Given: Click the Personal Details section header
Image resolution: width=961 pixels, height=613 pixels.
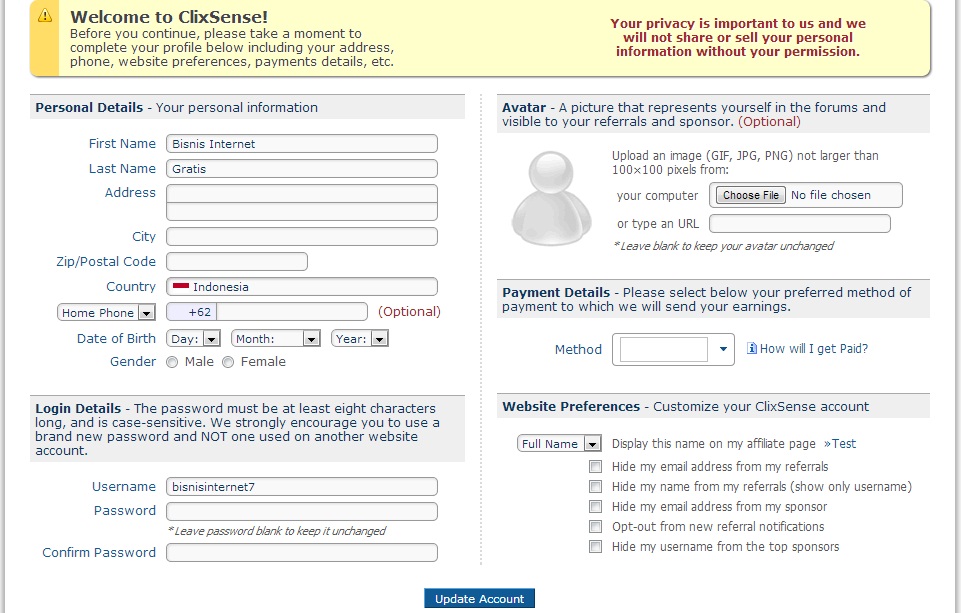Looking at the screenshot, I should [x=248, y=107].
